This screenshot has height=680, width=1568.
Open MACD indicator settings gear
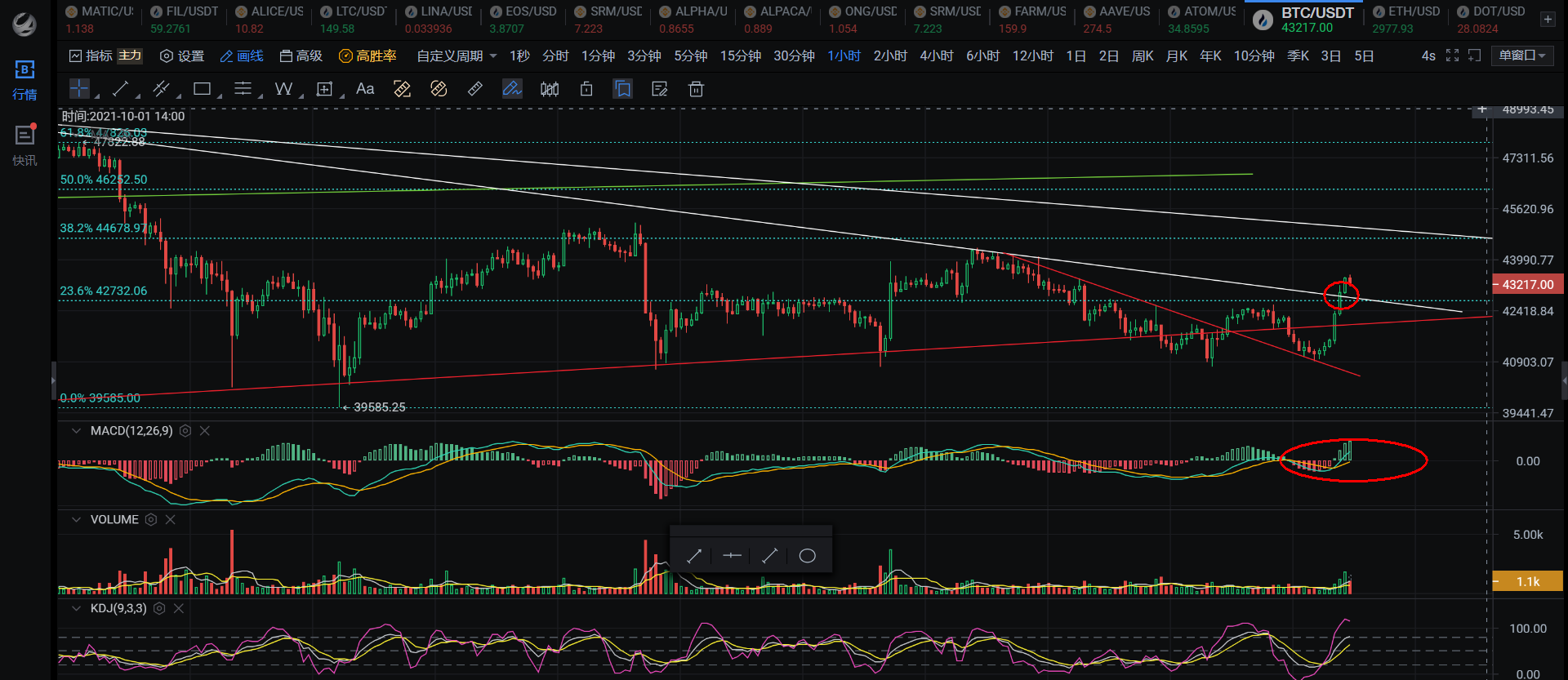tap(185, 431)
